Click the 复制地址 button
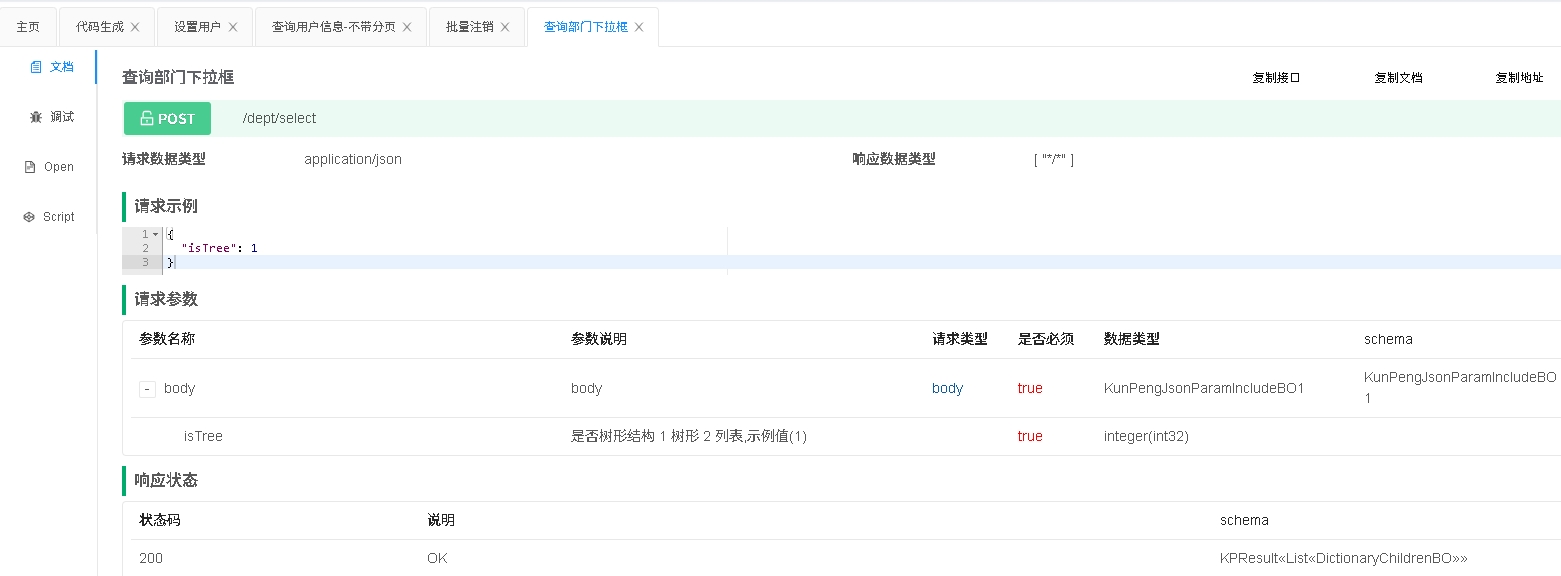 pyautogui.click(x=1519, y=78)
